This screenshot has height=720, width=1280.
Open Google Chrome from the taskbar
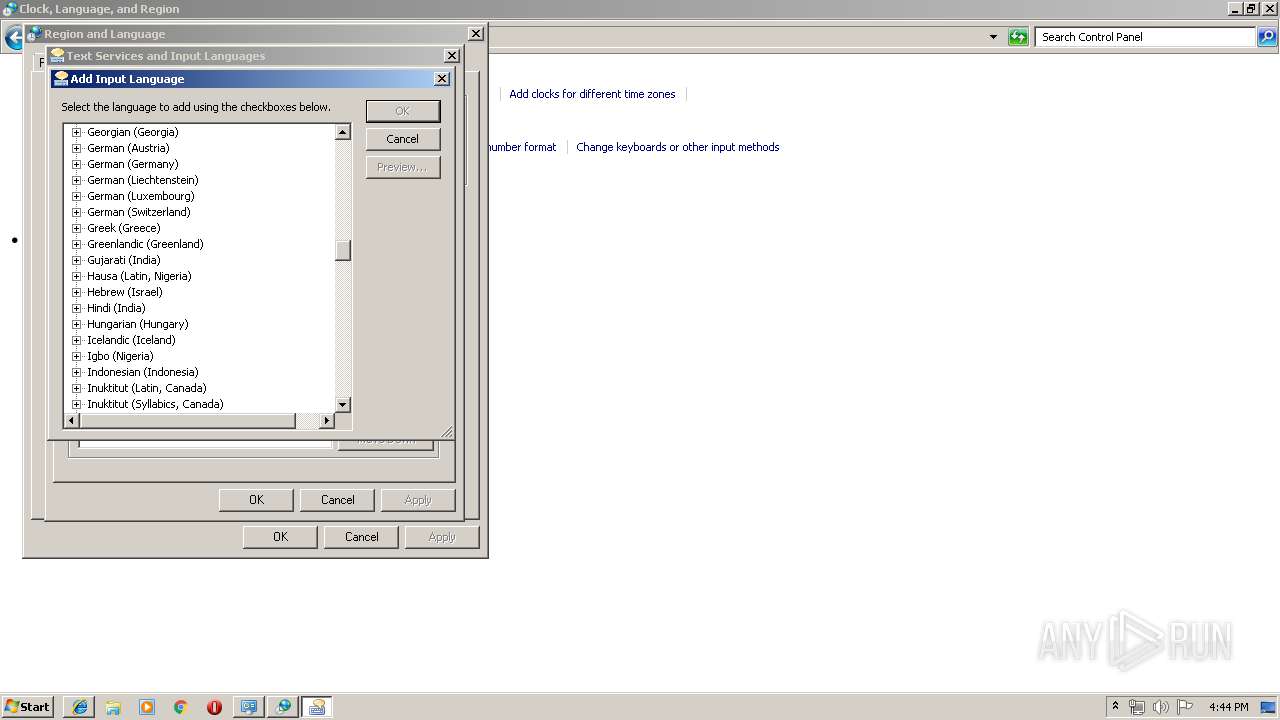click(x=181, y=707)
